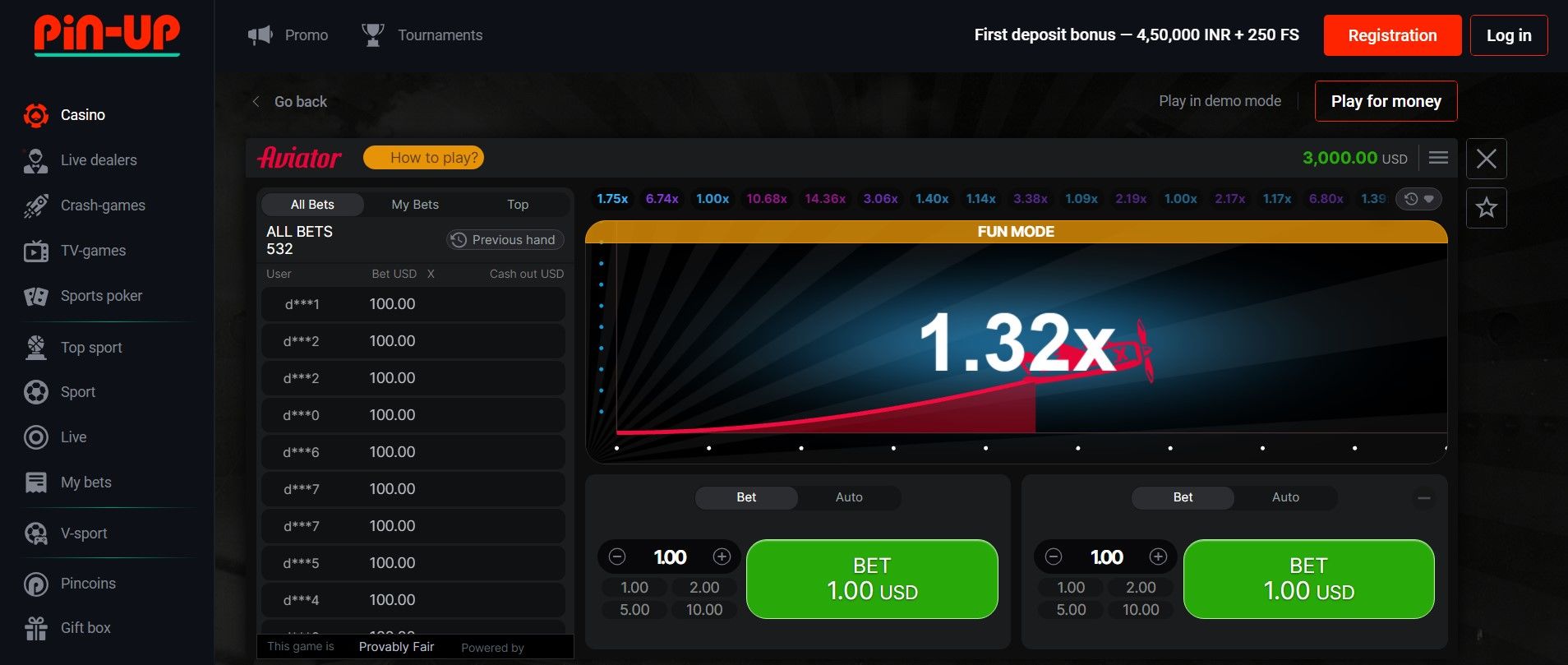The image size is (1568, 665).
Task: Open the Aviator hamburger menu
Action: (x=1438, y=158)
